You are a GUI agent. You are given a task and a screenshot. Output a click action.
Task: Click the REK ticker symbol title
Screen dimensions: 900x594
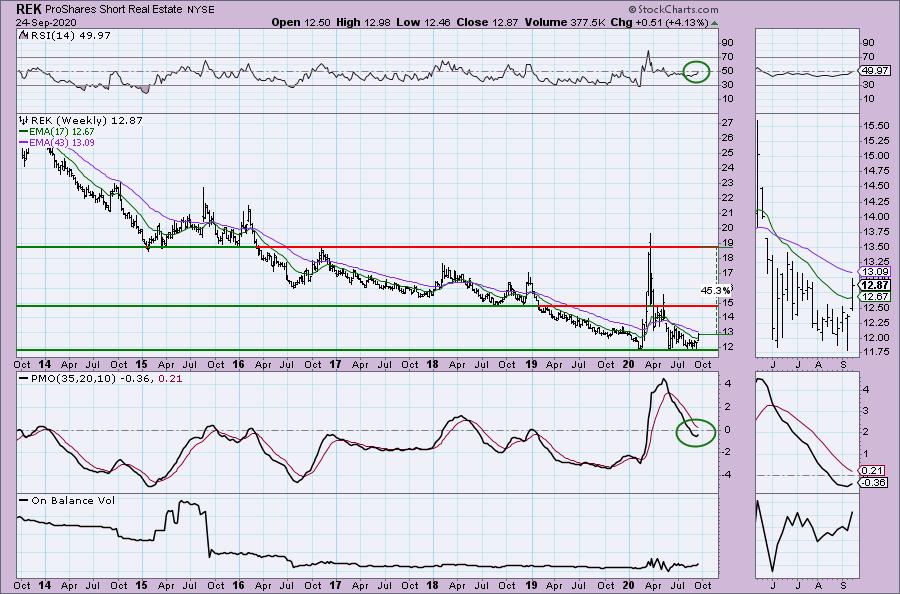click(28, 9)
